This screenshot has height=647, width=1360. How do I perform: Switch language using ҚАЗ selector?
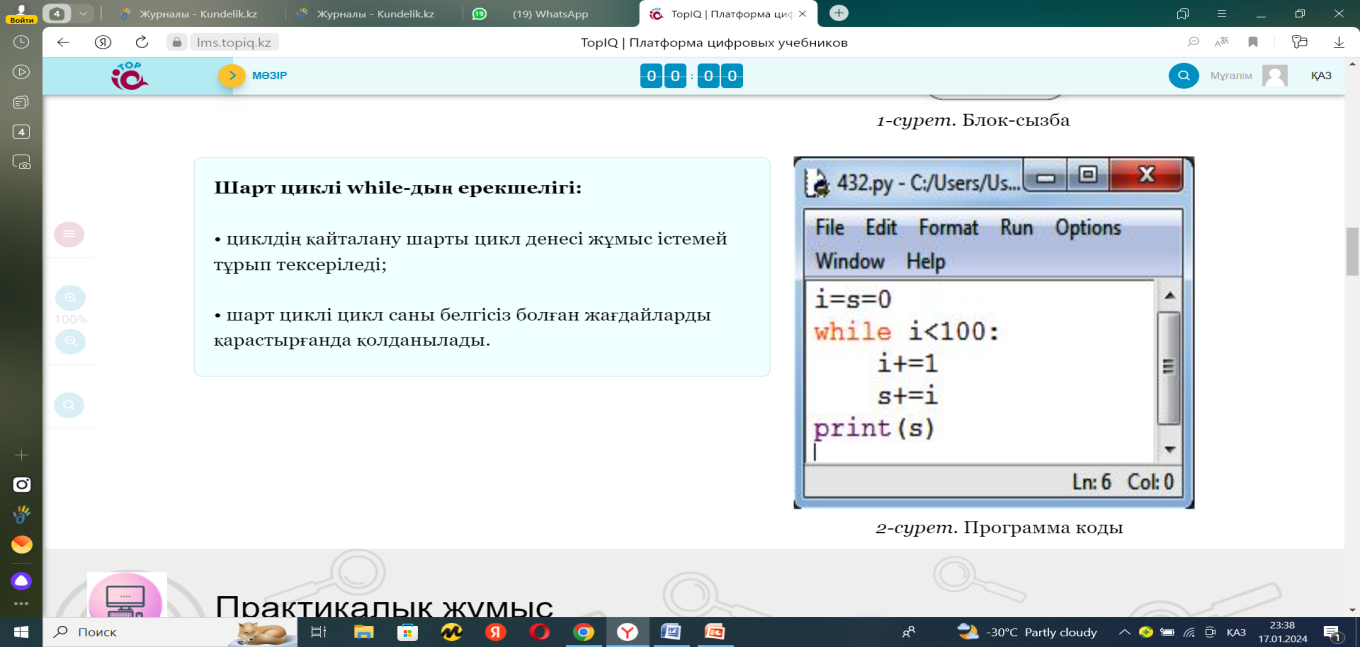click(1321, 76)
